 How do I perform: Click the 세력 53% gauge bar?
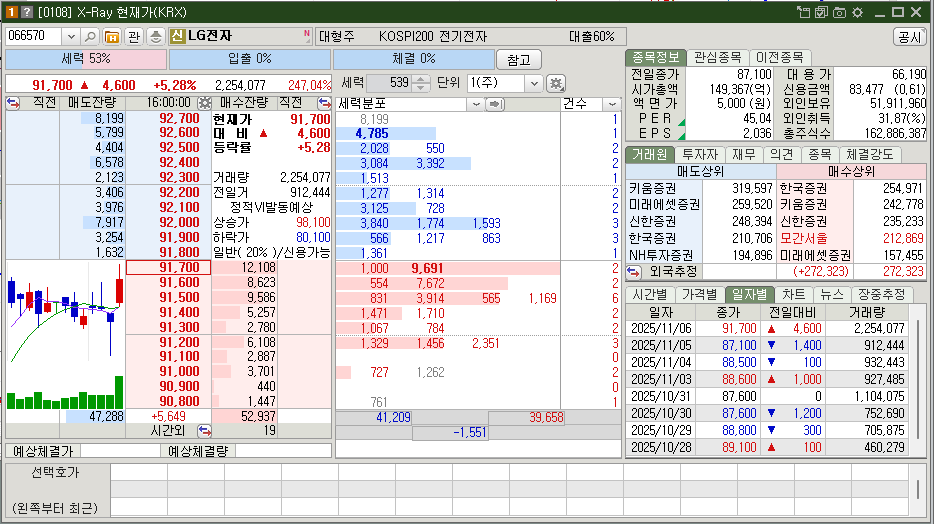[86, 59]
